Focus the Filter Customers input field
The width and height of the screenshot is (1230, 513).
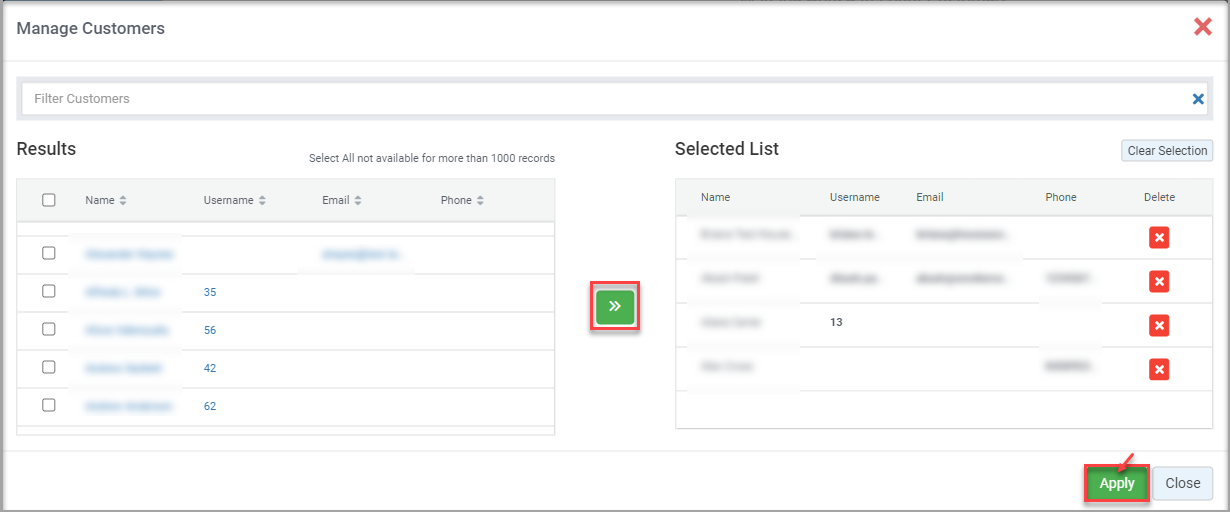(600, 99)
